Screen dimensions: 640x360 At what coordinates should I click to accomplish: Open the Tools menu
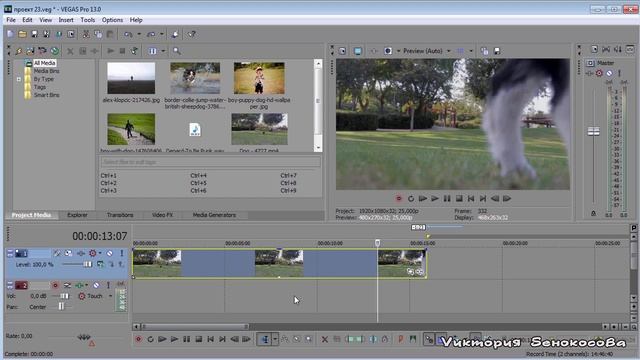tap(87, 20)
